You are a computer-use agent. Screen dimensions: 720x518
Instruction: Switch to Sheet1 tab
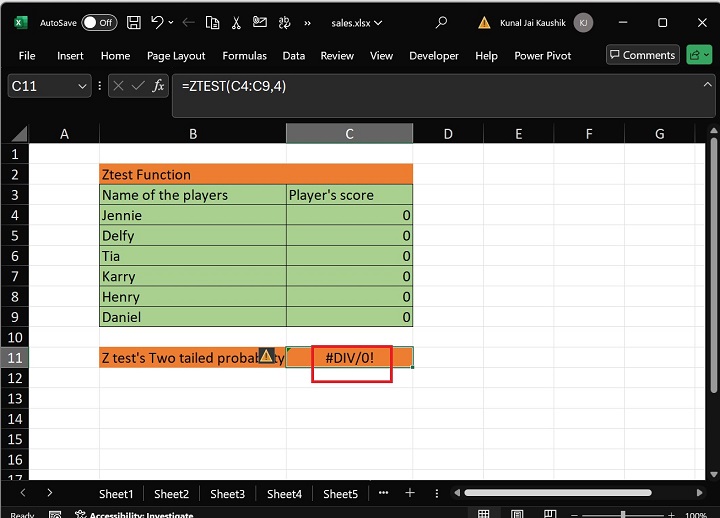[x=116, y=494]
